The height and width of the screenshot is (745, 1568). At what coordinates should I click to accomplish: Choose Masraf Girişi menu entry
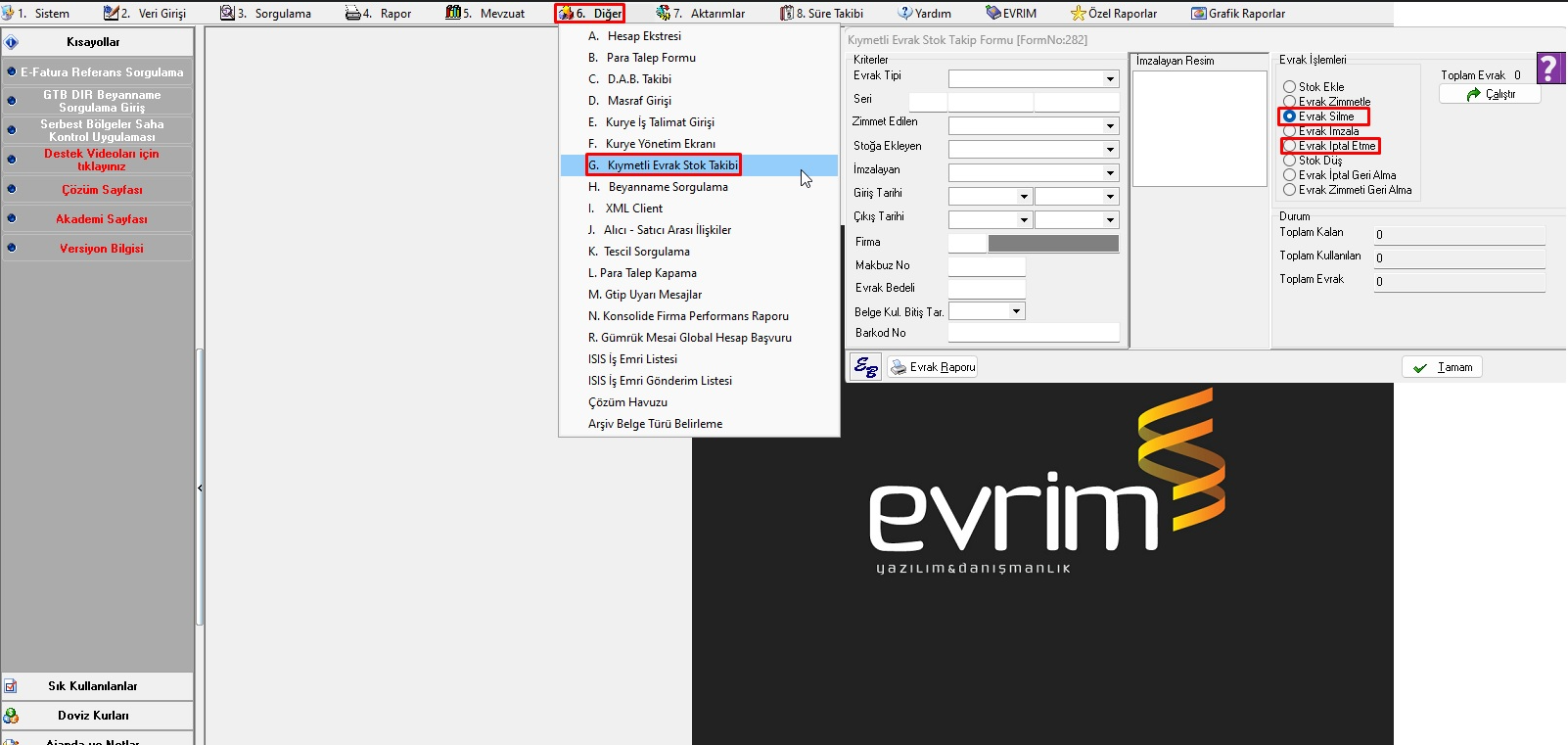coord(699,101)
